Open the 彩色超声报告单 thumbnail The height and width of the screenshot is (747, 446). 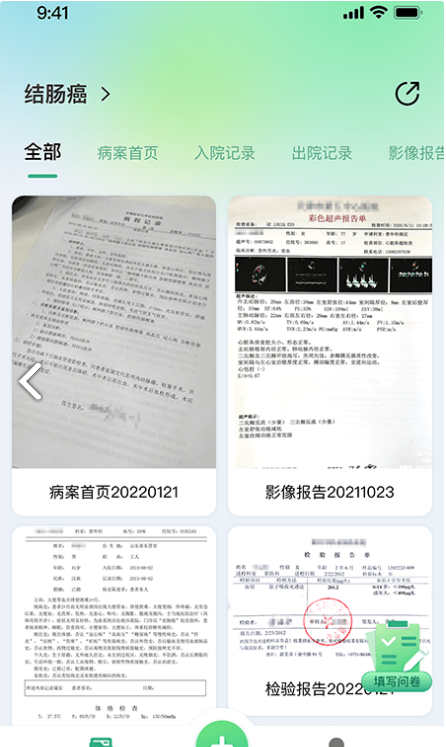coord(330,332)
